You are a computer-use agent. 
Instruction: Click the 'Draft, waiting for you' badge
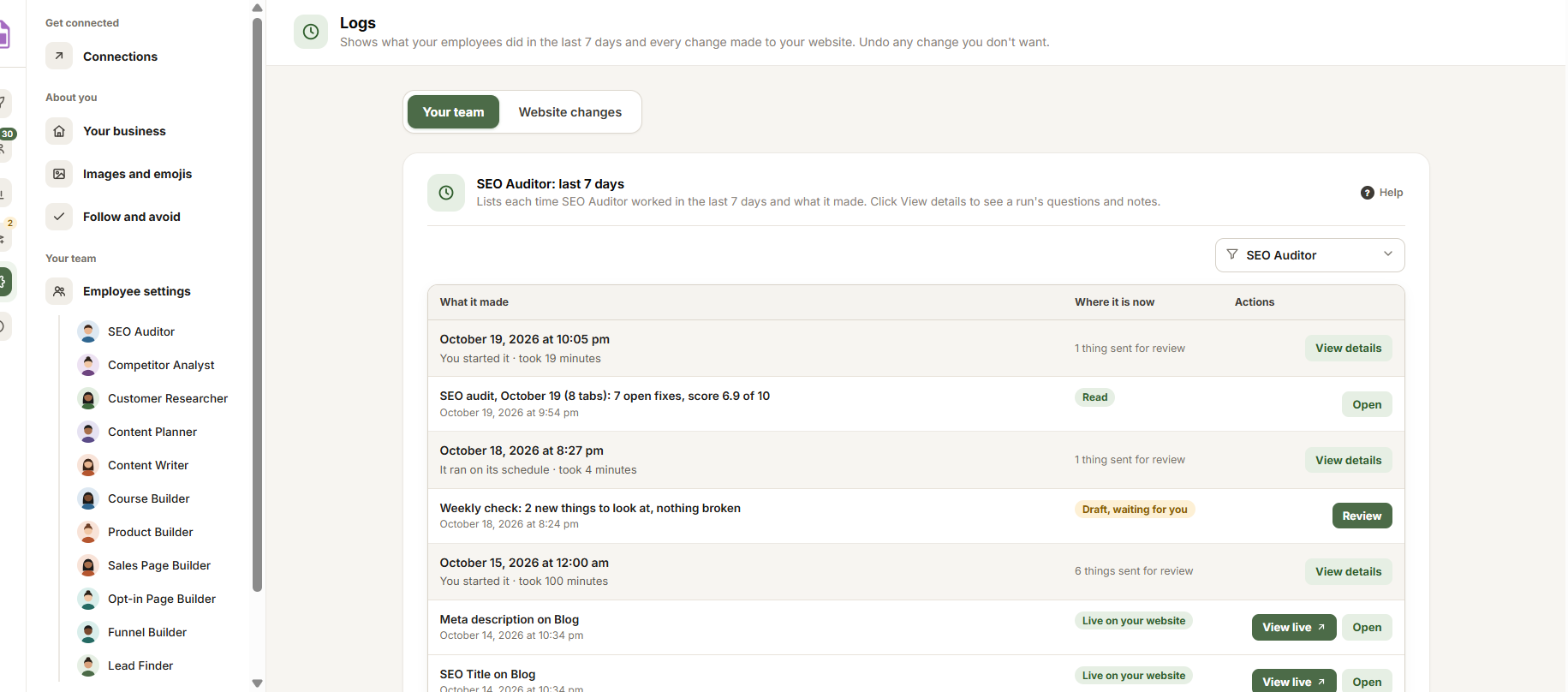pyautogui.click(x=1135, y=509)
